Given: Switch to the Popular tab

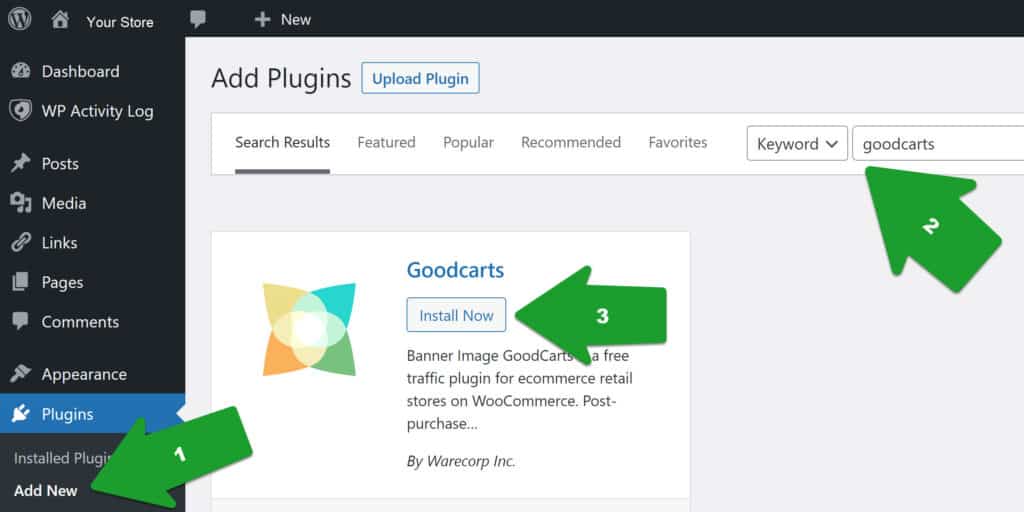Looking at the screenshot, I should pyautogui.click(x=468, y=142).
